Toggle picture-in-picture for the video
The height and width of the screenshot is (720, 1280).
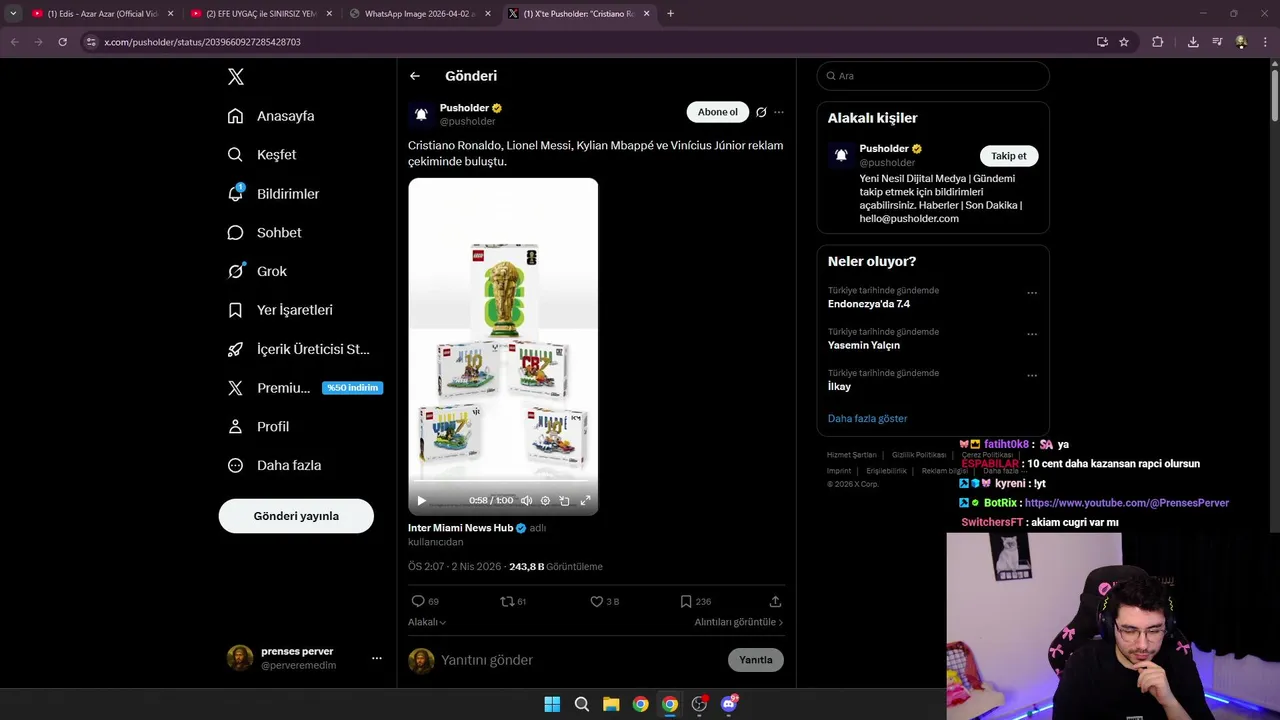point(564,500)
